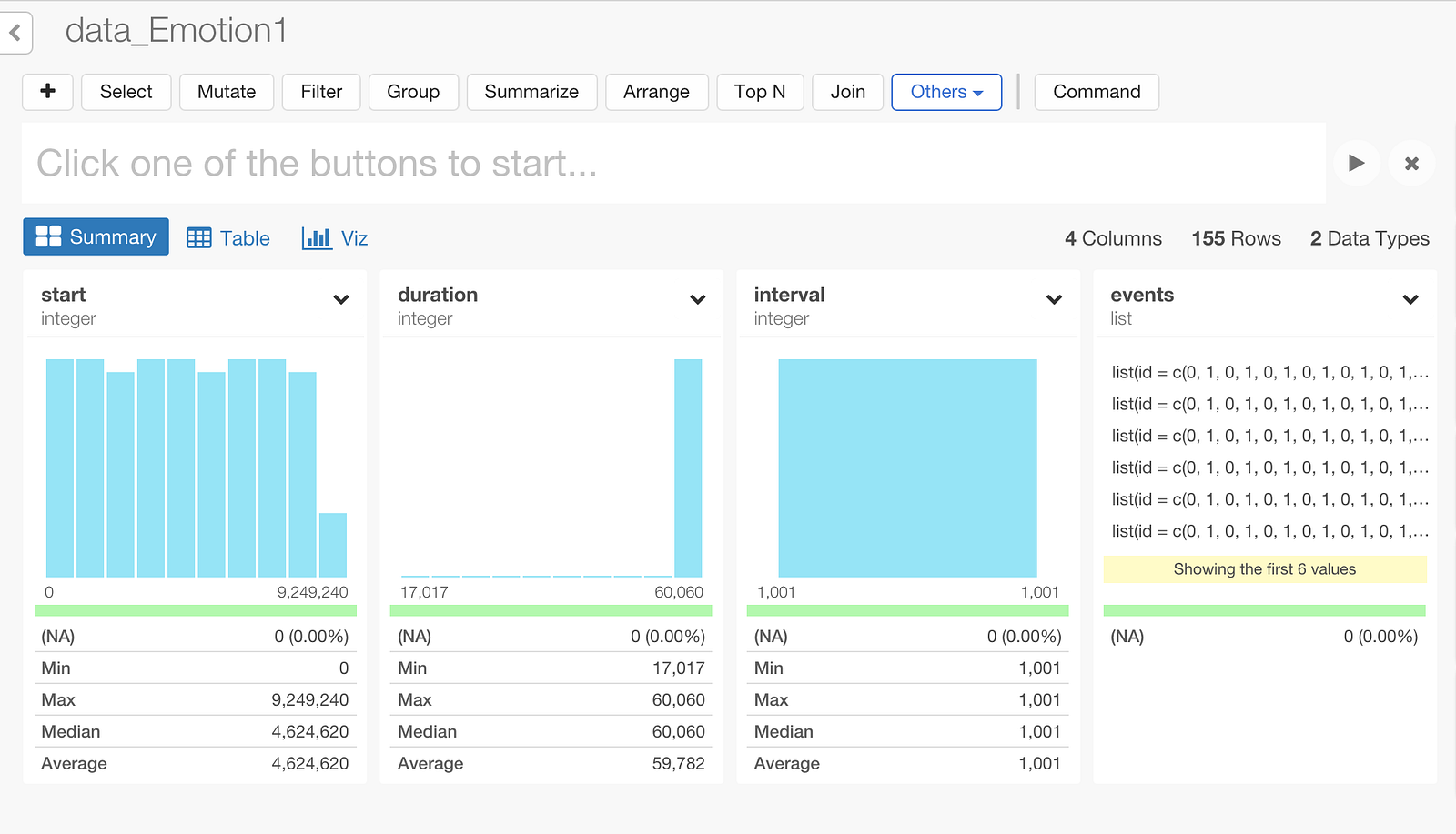Open the interval column dropdown chevron
This screenshot has height=834, width=1456.
1054,299
